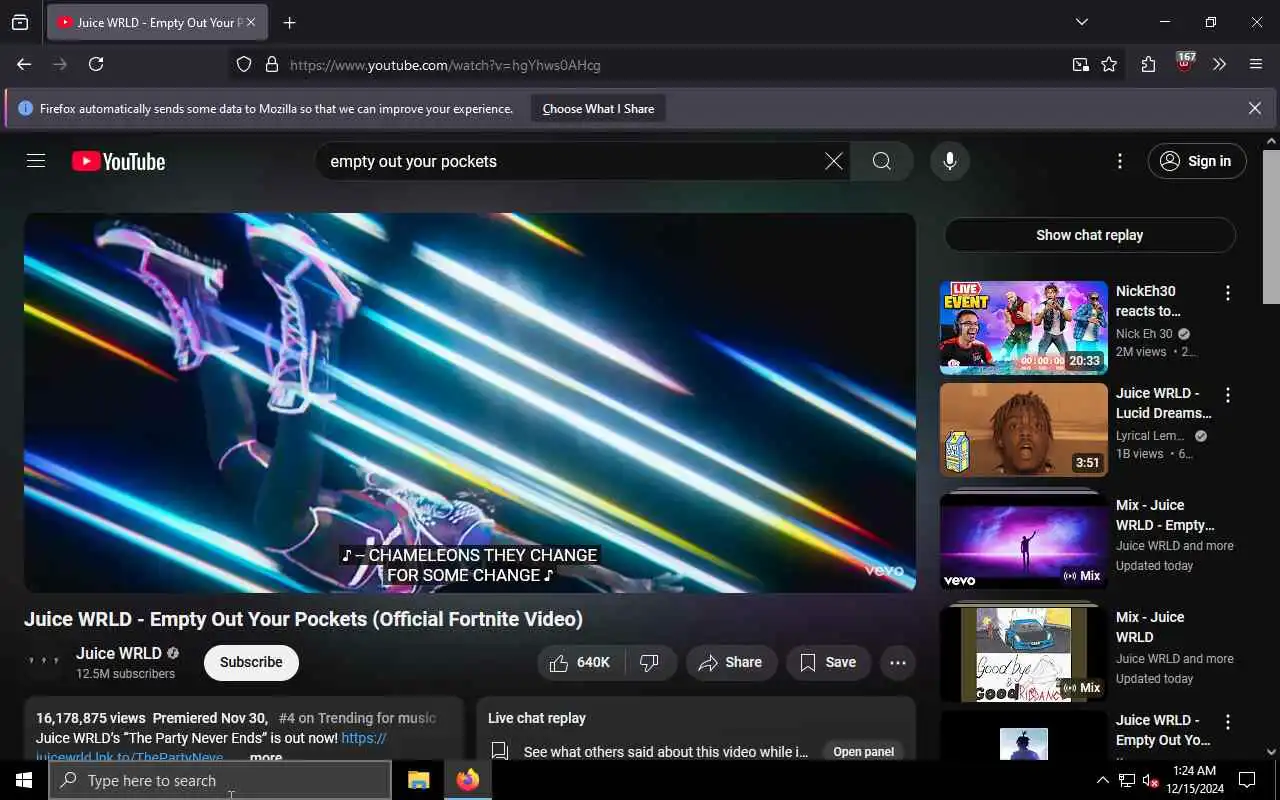
Task: Open NickEh30 reacts video thumbnail
Action: pos(1024,328)
